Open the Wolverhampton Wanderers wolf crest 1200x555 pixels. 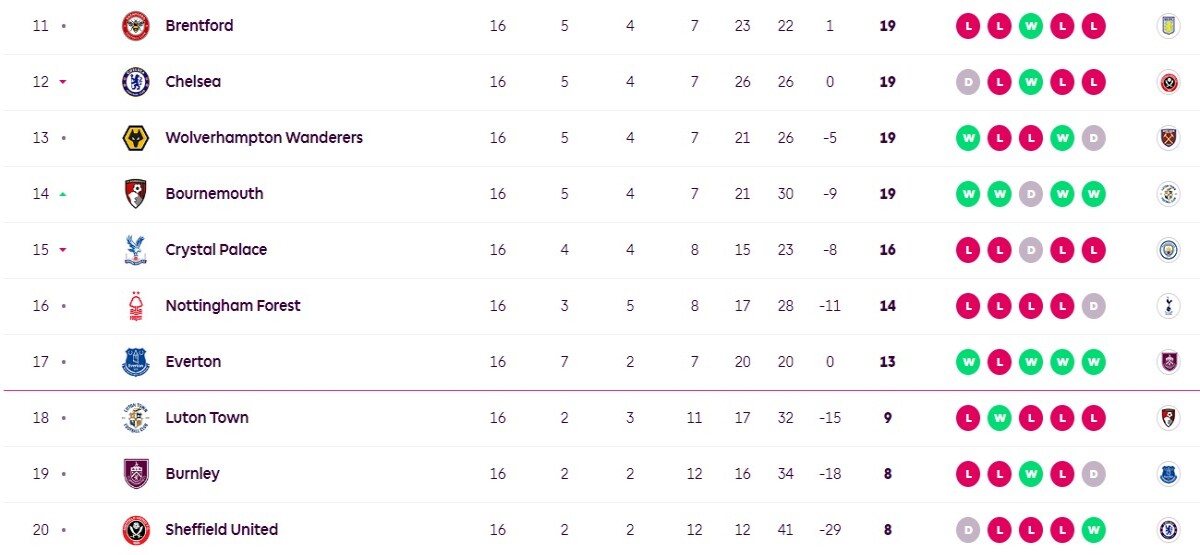[135, 138]
